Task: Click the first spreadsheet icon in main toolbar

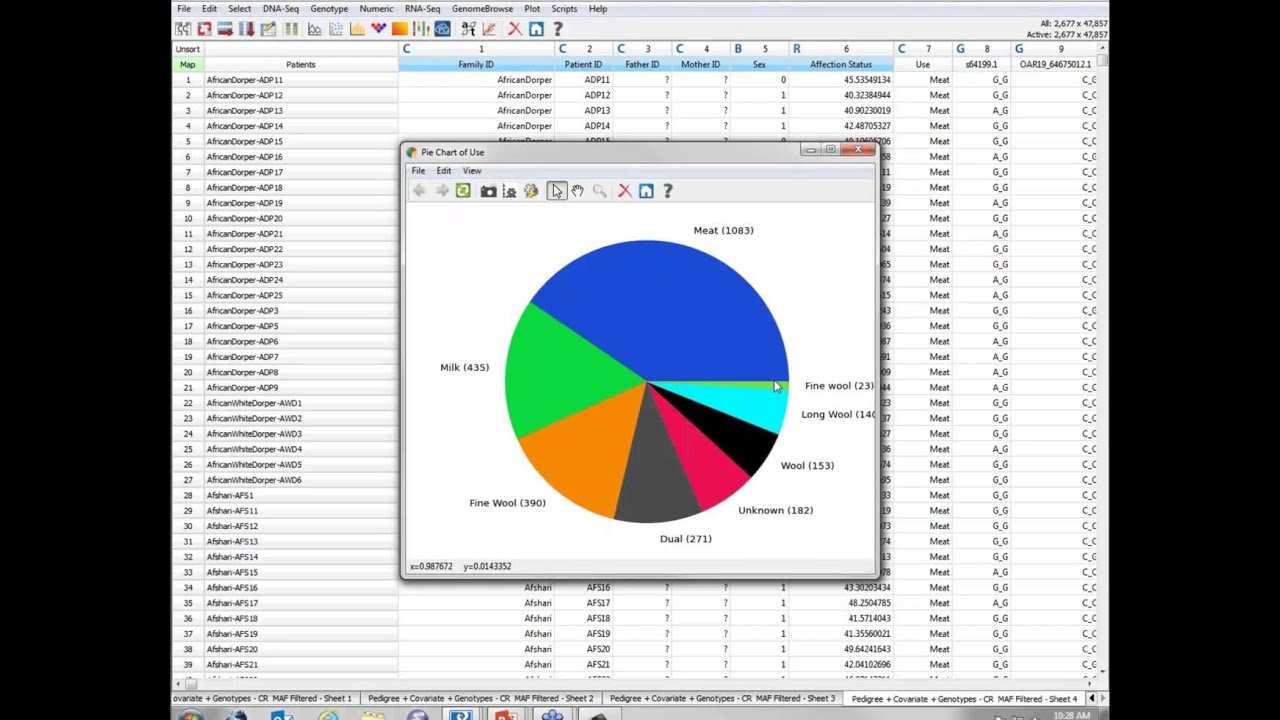Action: [183, 29]
